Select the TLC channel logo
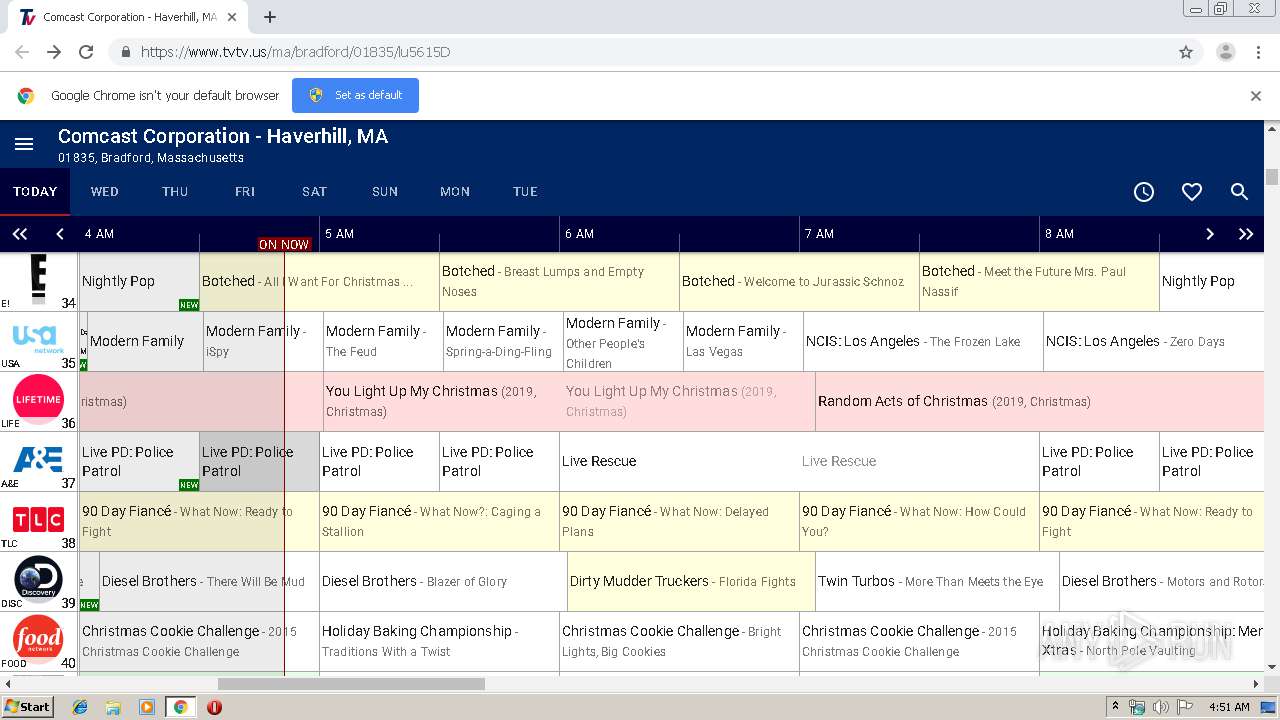Image resolution: width=1280 pixels, height=720 pixels. 38,520
